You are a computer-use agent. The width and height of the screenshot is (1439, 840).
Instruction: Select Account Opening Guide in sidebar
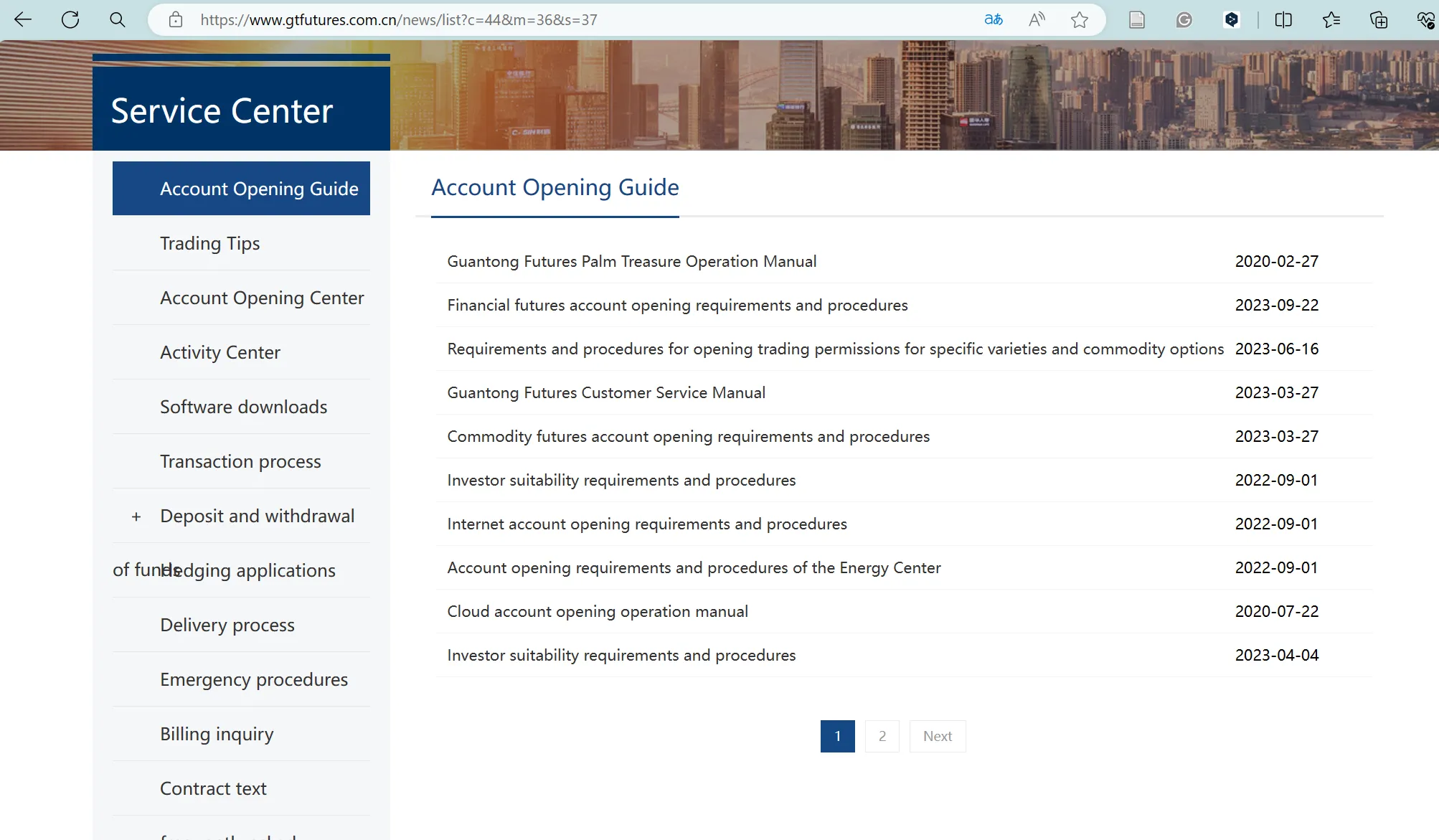point(241,189)
